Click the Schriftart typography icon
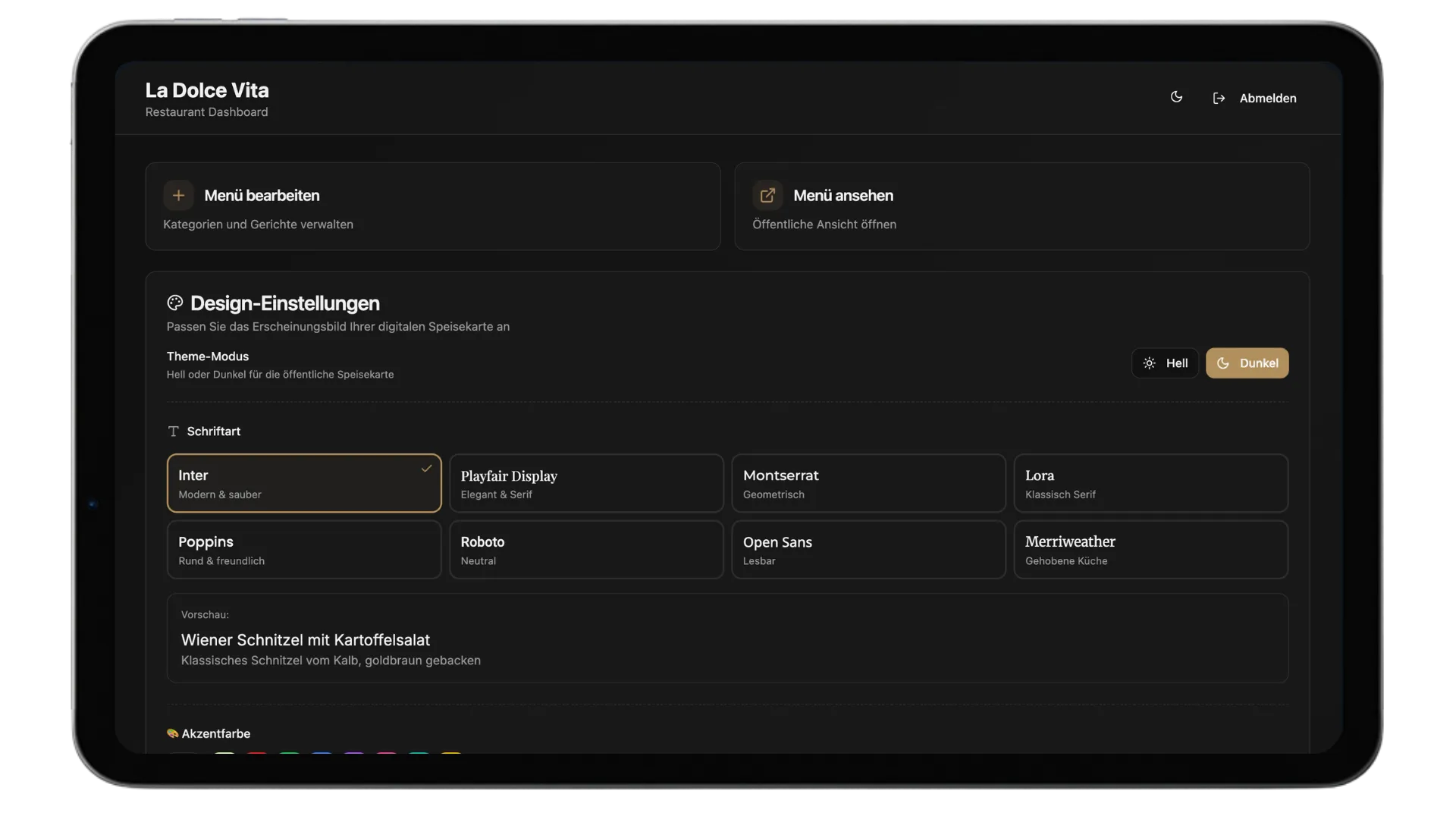 (x=174, y=431)
